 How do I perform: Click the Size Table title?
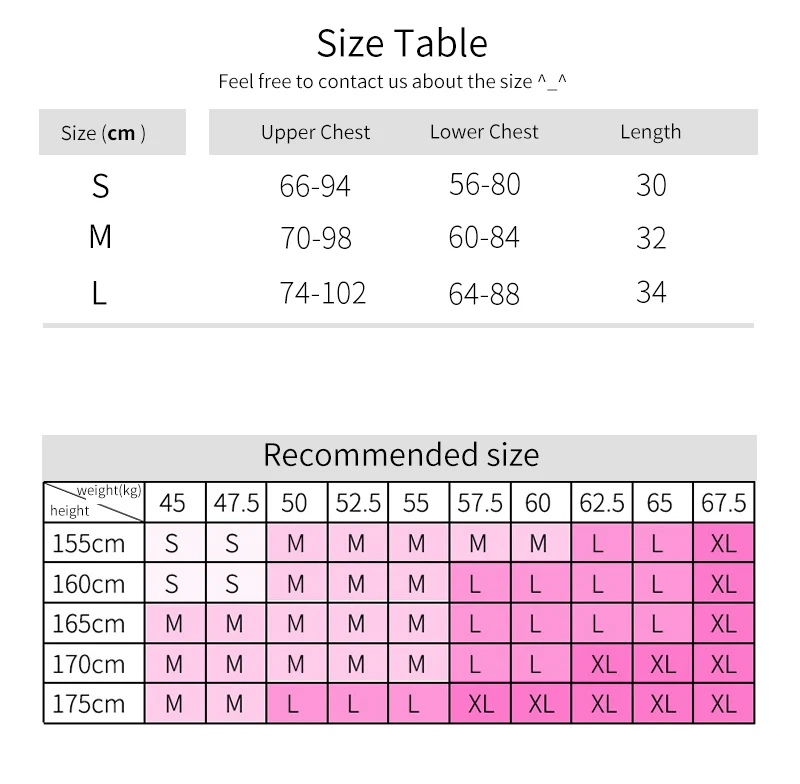(402, 43)
